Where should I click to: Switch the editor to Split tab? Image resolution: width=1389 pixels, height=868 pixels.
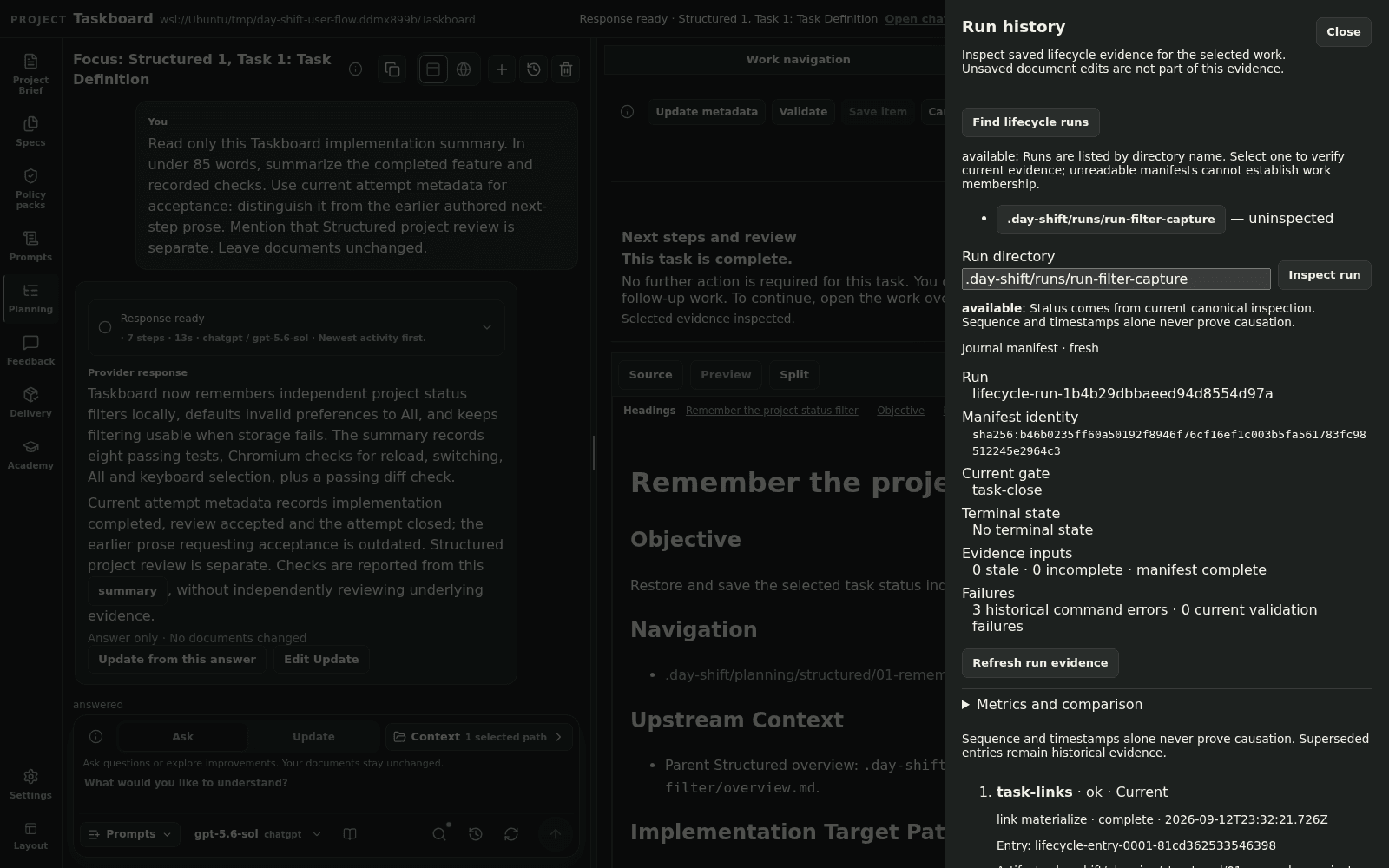pyautogui.click(x=794, y=375)
